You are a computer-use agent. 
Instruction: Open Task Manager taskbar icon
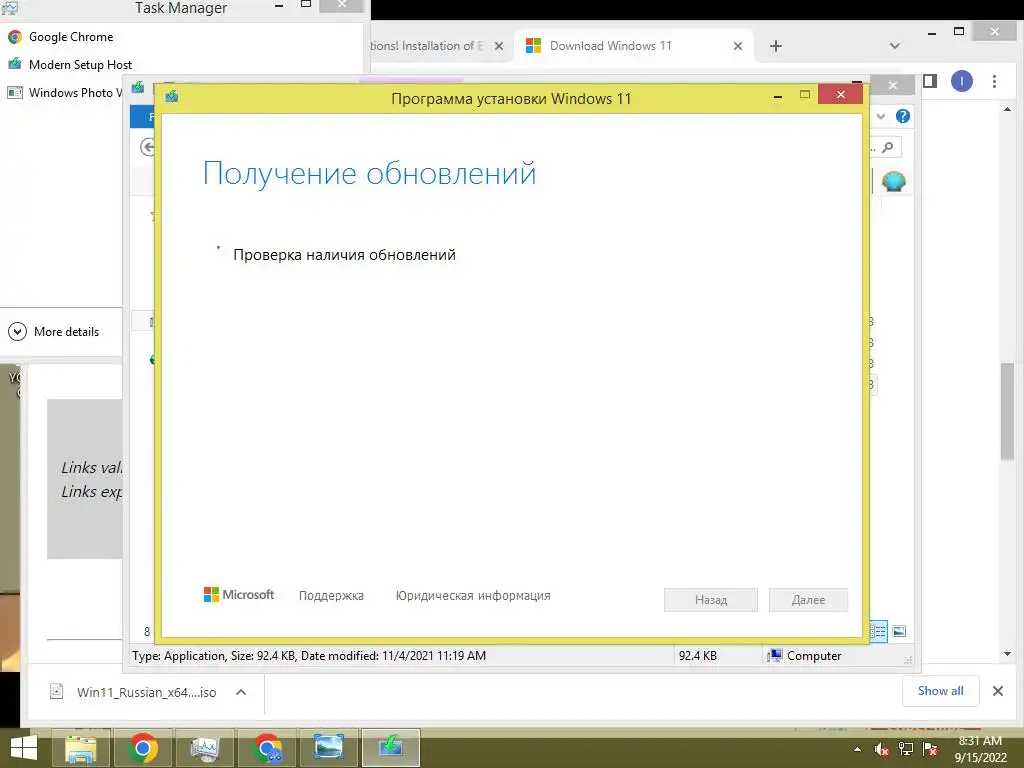pyautogui.click(x=204, y=748)
